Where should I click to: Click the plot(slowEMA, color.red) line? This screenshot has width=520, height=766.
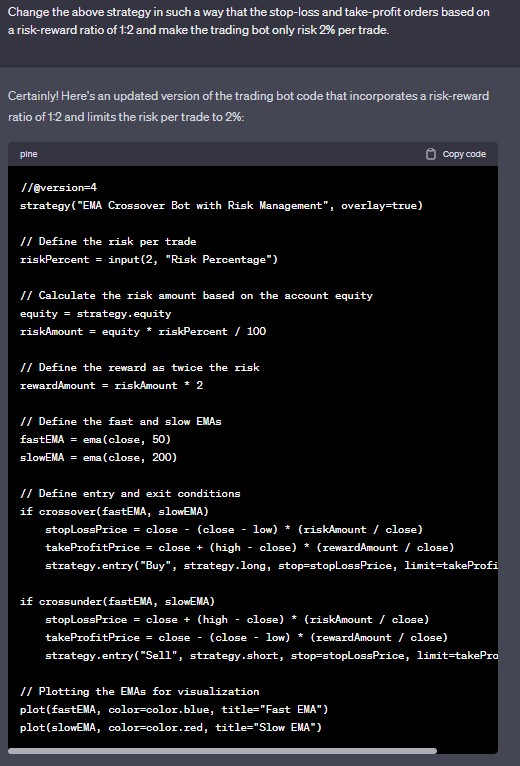click(x=171, y=727)
